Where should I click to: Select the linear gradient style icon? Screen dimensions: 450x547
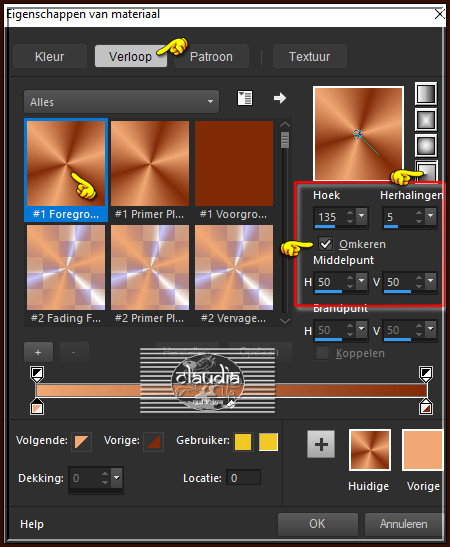click(426, 94)
